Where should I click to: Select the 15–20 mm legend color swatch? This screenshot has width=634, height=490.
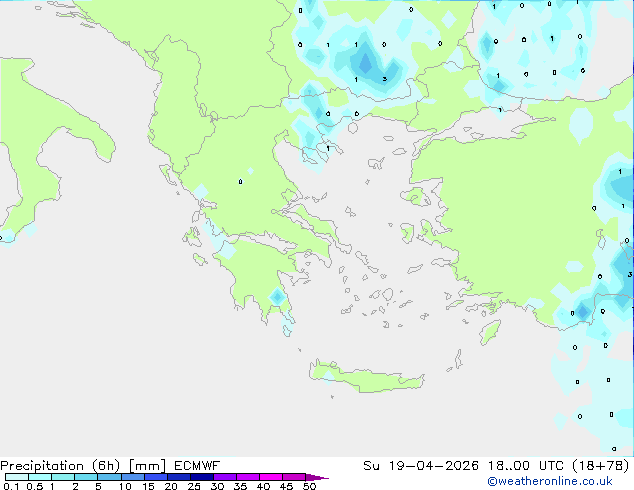pos(156,477)
